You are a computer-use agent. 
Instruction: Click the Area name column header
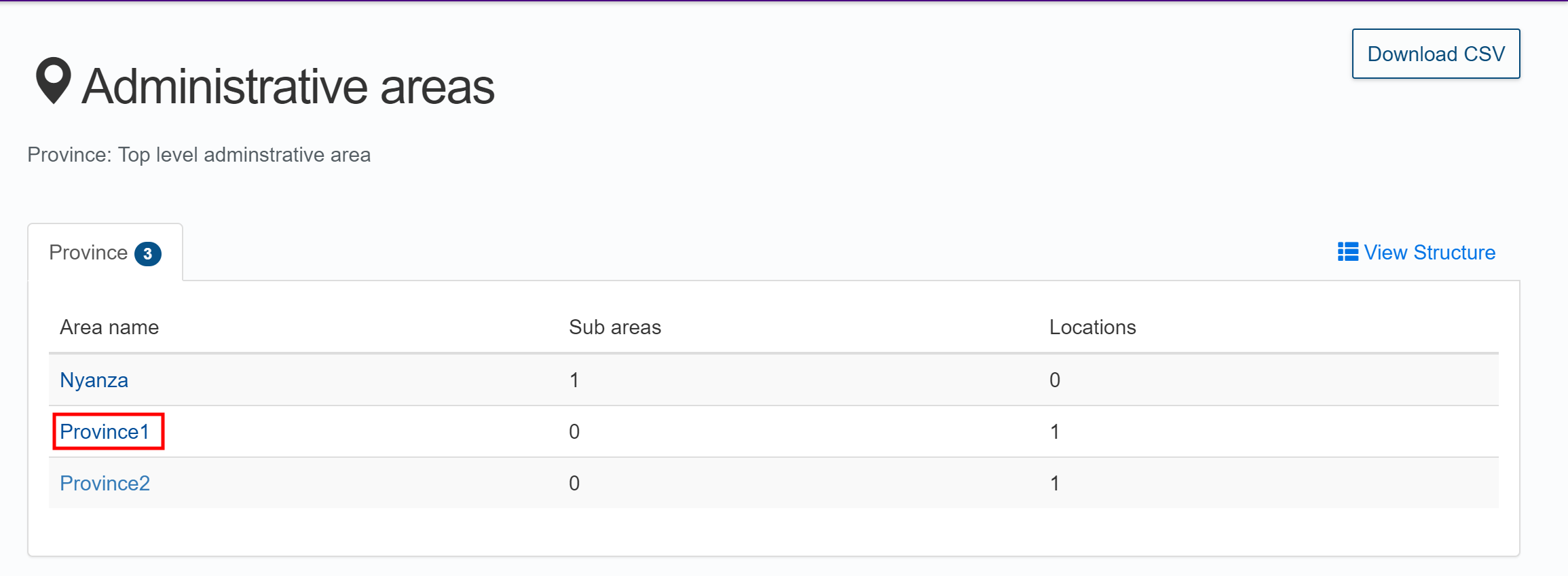pos(109,327)
